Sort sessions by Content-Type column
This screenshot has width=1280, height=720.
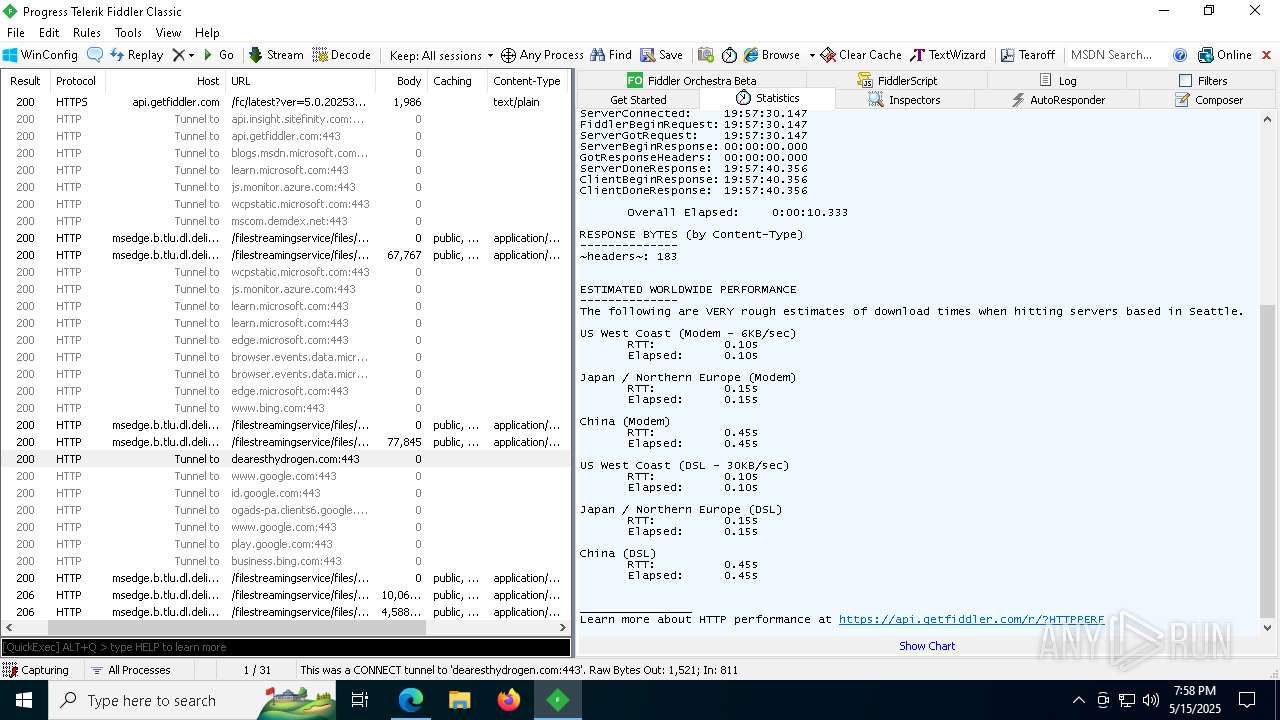click(527, 81)
